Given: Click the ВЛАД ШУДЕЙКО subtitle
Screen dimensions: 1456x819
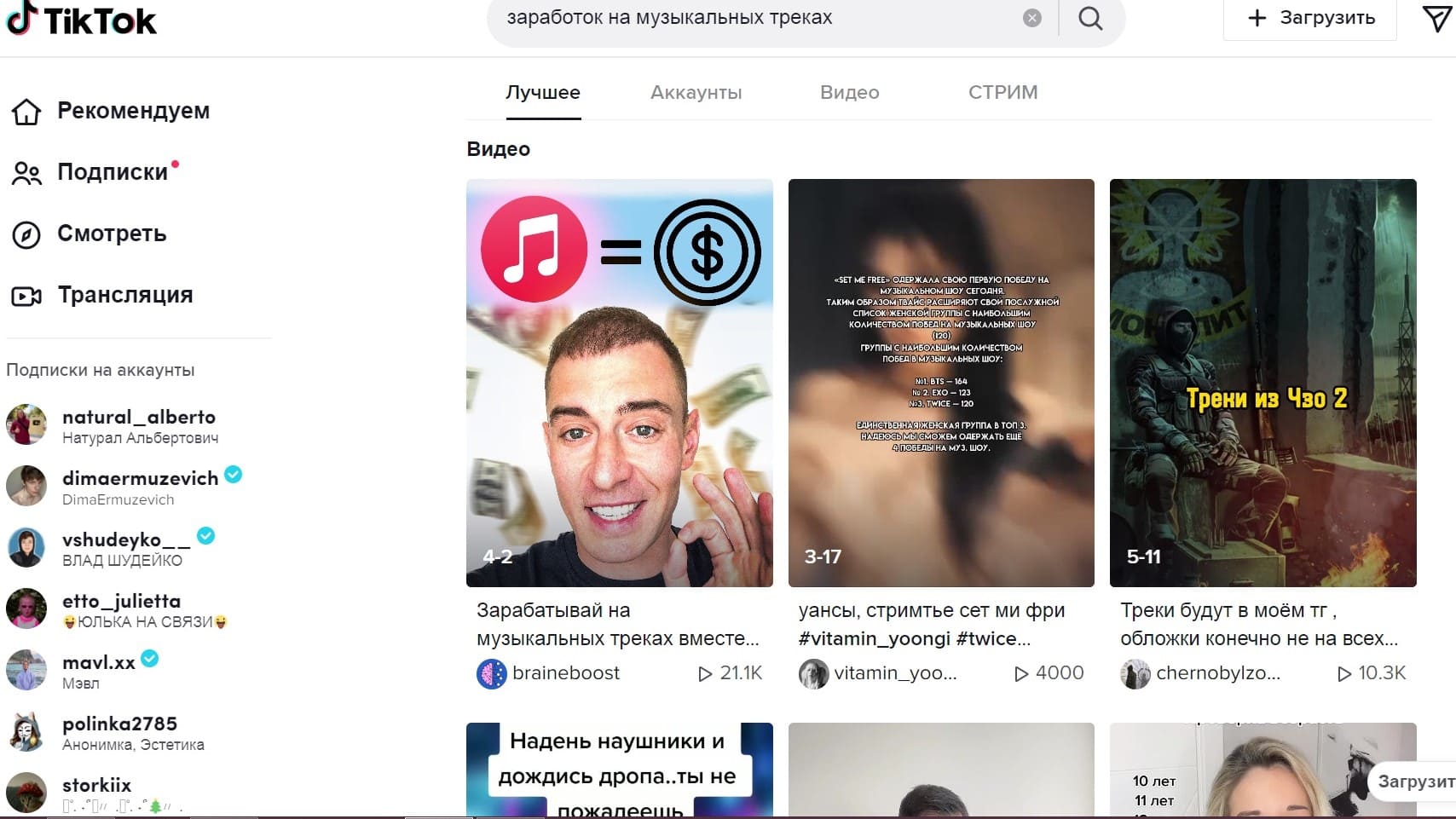Looking at the screenshot, I should click(122, 561).
